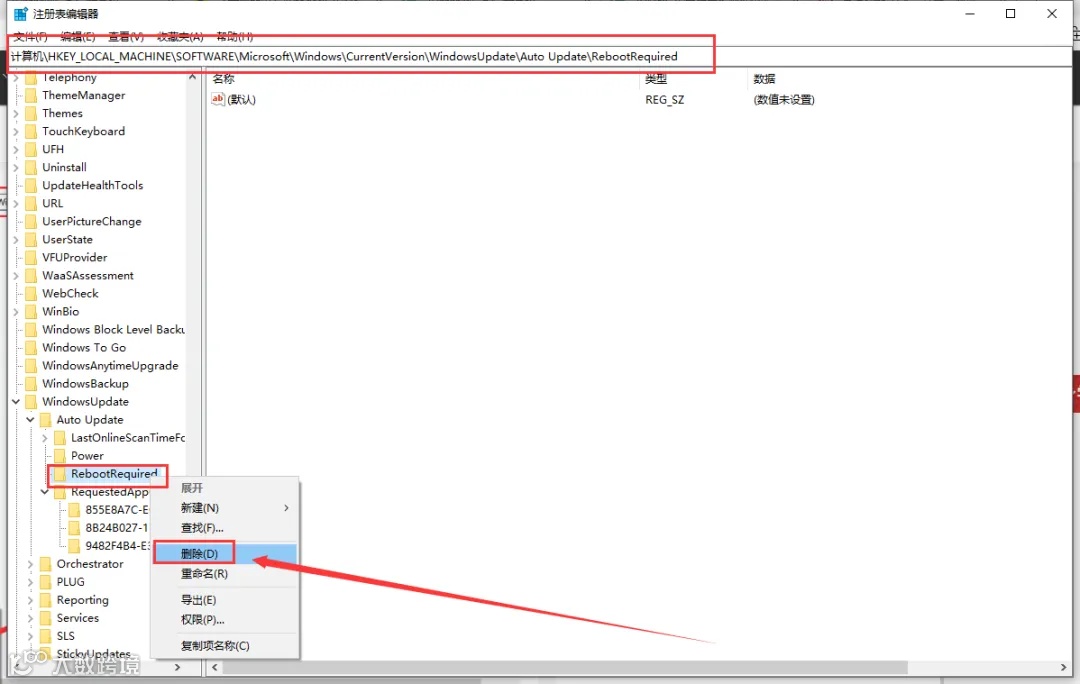Select the TouchKeyboard folder icon
This screenshot has height=684, width=1080.
30,131
